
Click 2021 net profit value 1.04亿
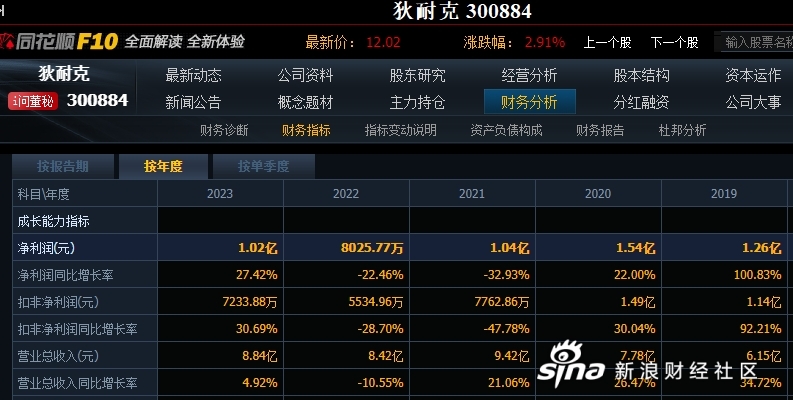click(510, 248)
